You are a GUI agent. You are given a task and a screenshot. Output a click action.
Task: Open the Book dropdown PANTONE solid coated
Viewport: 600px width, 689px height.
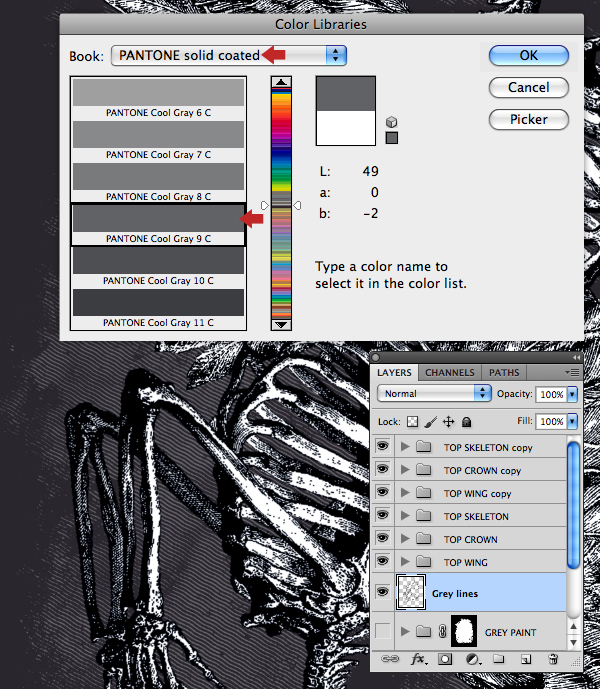click(229, 55)
